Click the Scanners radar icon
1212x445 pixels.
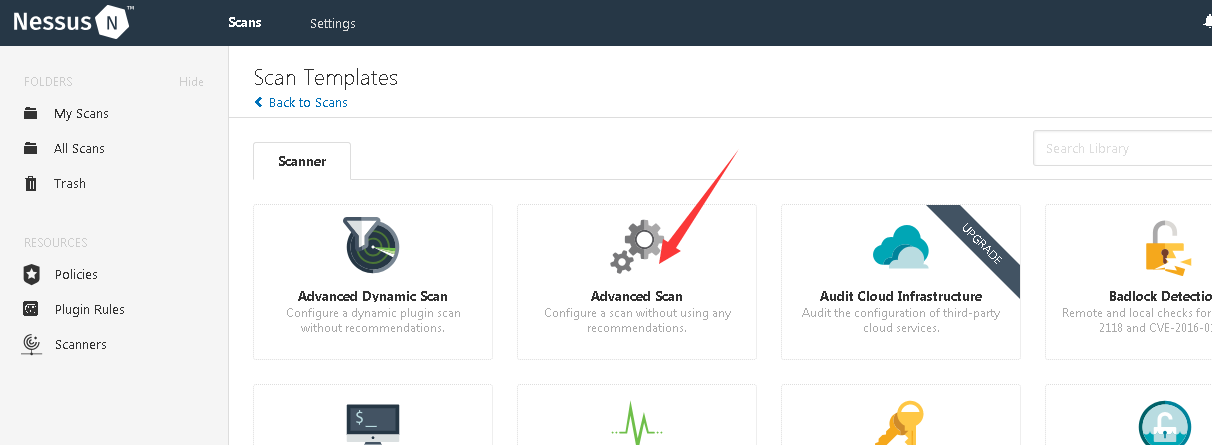click(31, 345)
